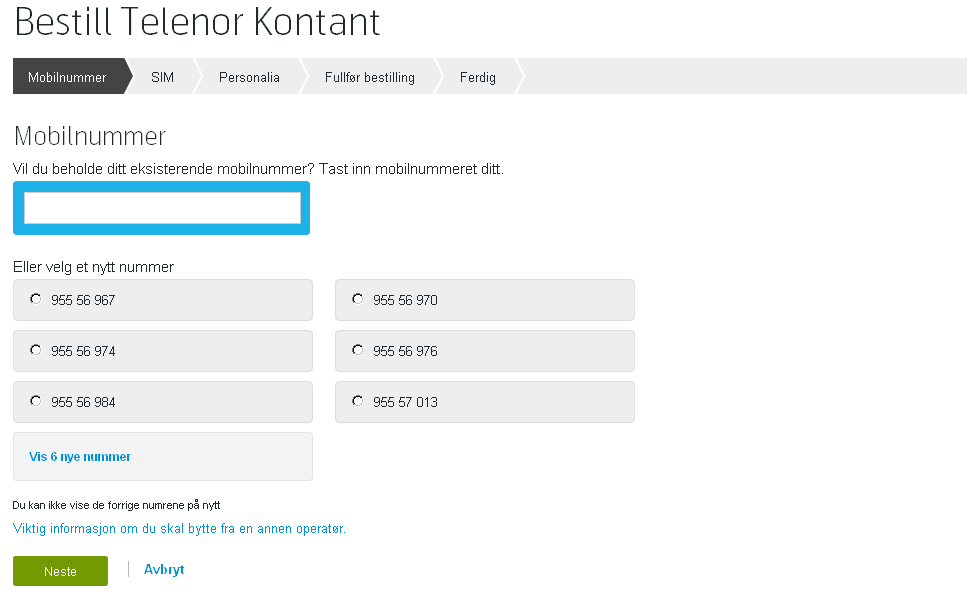Open Viktig informasjon om bytte fra operatør link
Viewport: 975px width, 615px height.
point(179,529)
